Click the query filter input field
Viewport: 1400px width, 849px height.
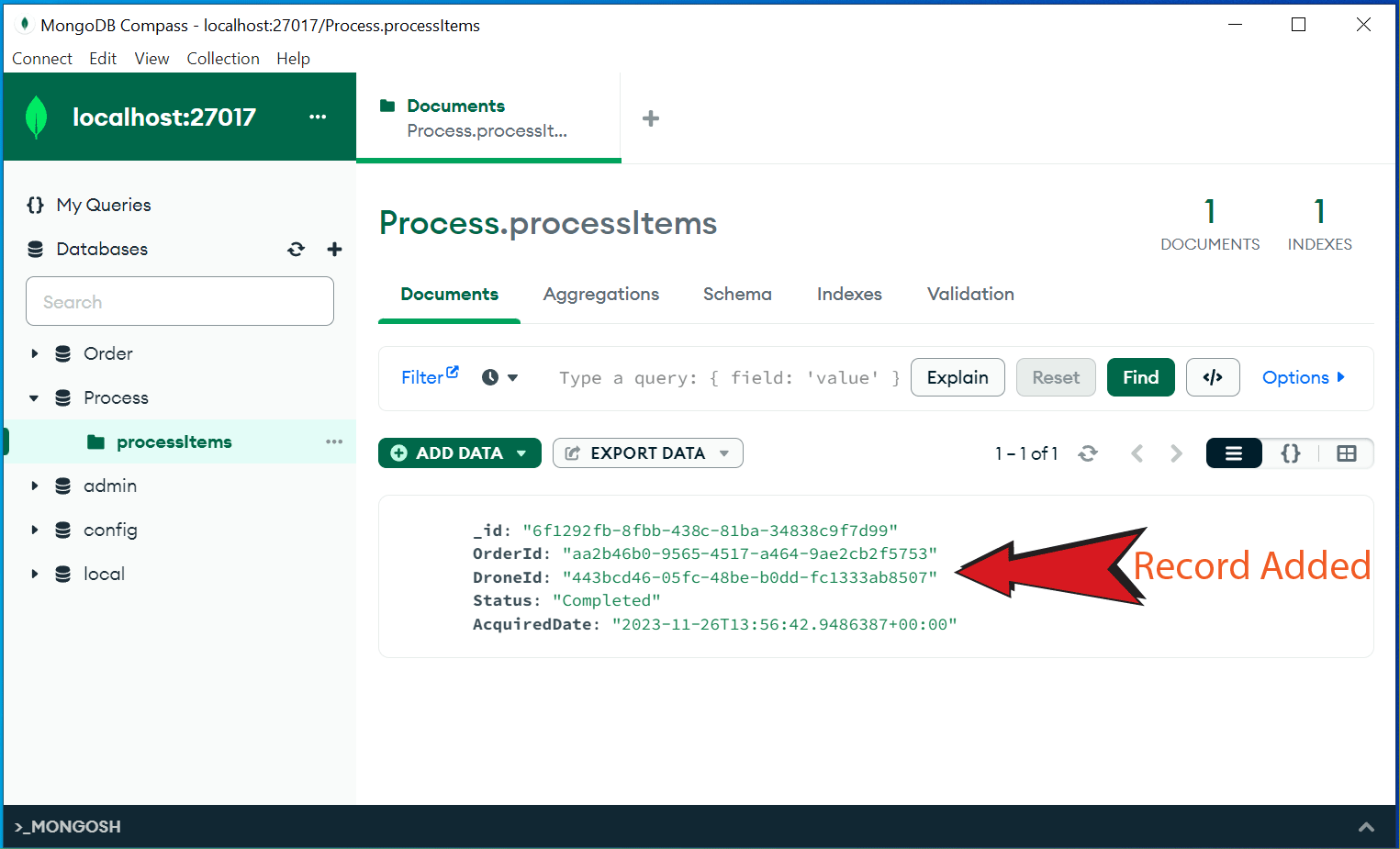[x=730, y=377]
